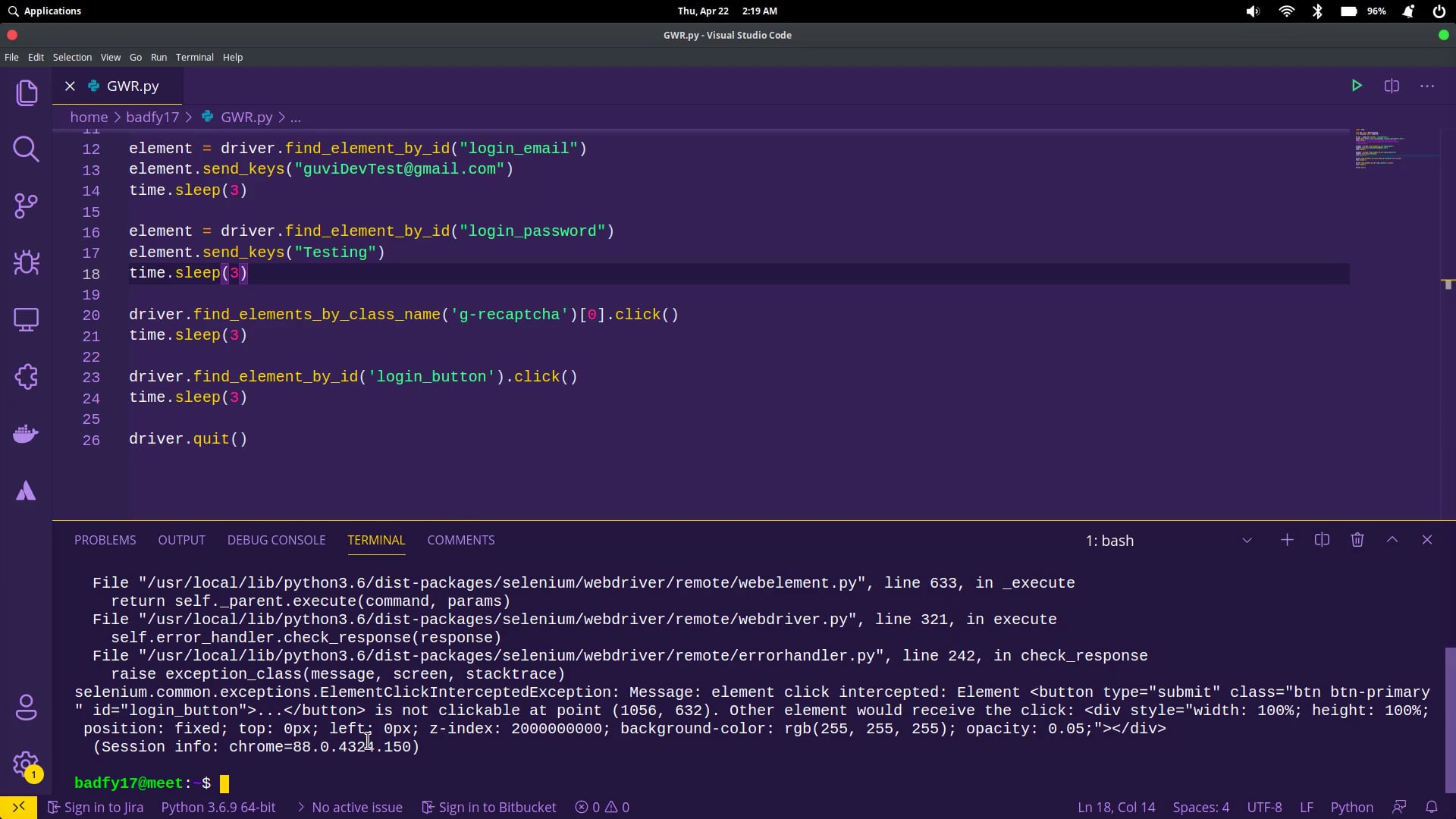This screenshot has height=819, width=1456.
Task: Open the Explorer view in activity bar
Action: coord(27,93)
